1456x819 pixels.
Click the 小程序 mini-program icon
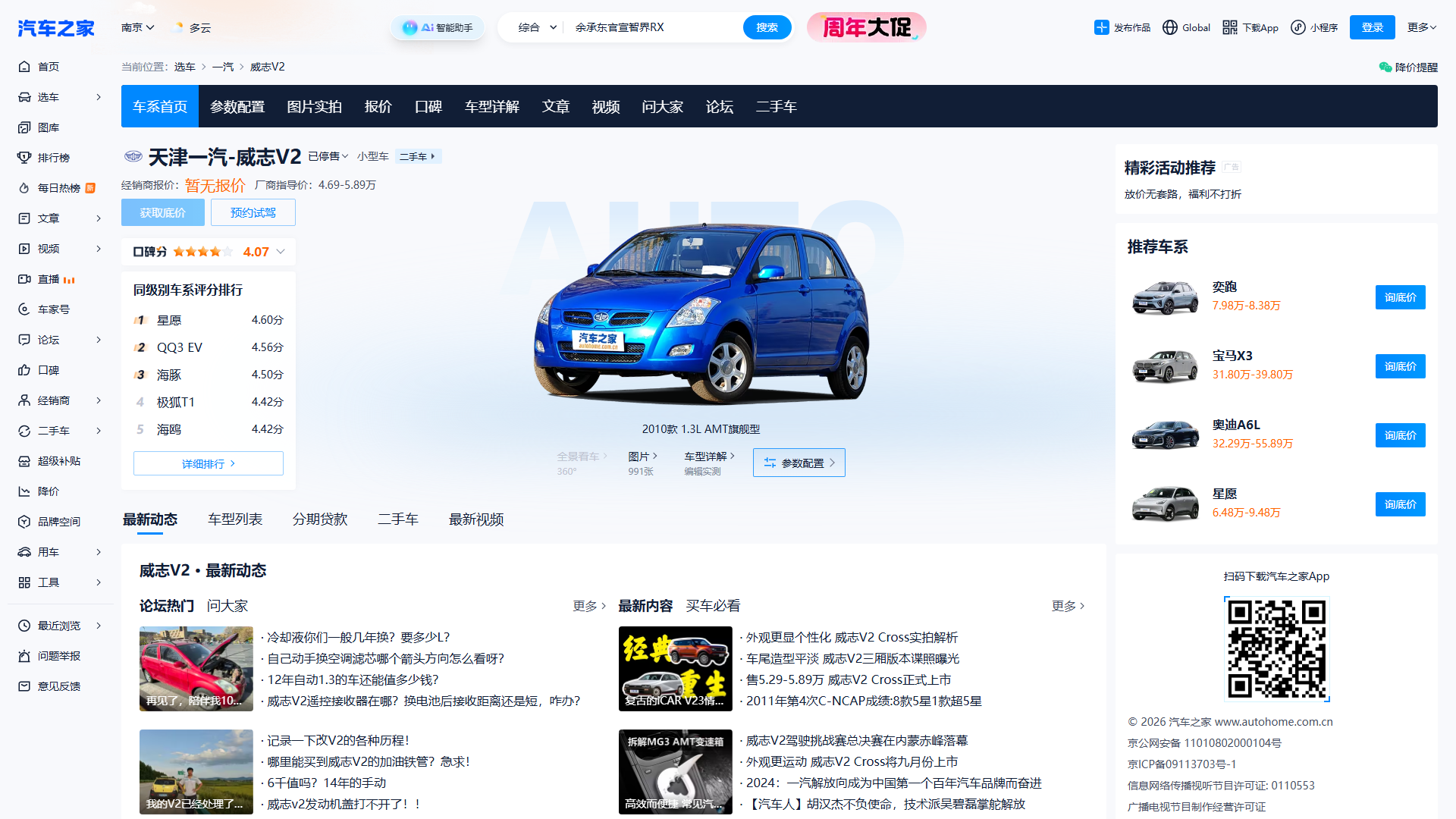pyautogui.click(x=1298, y=27)
